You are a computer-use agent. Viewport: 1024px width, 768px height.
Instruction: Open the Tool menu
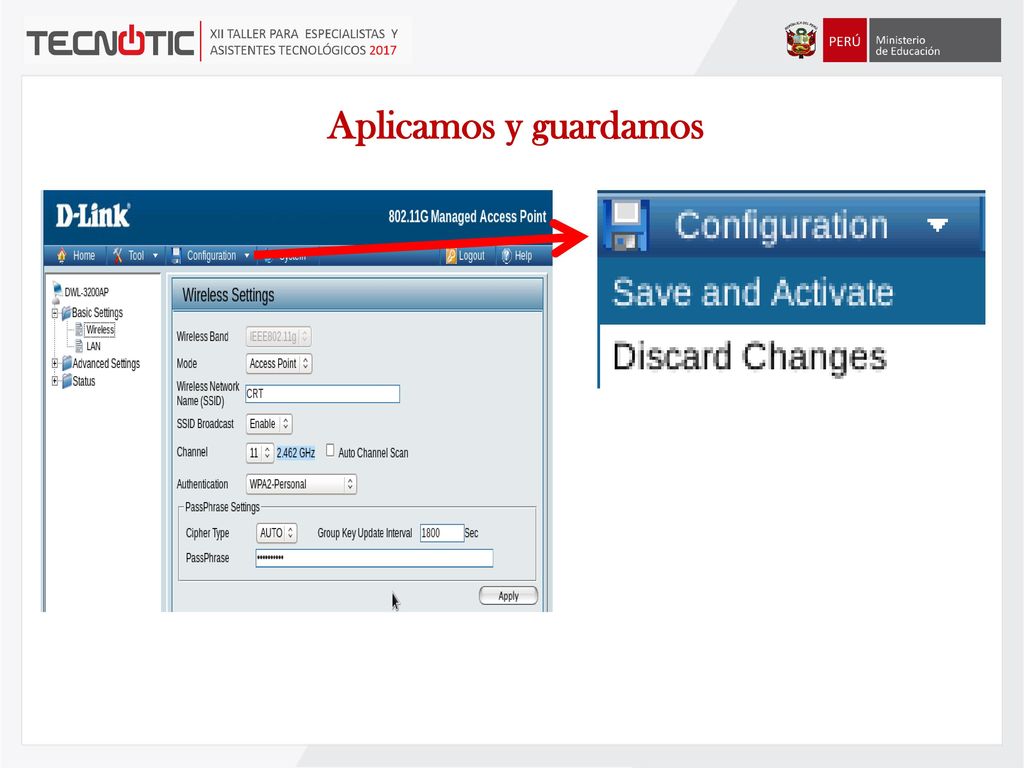[135, 255]
